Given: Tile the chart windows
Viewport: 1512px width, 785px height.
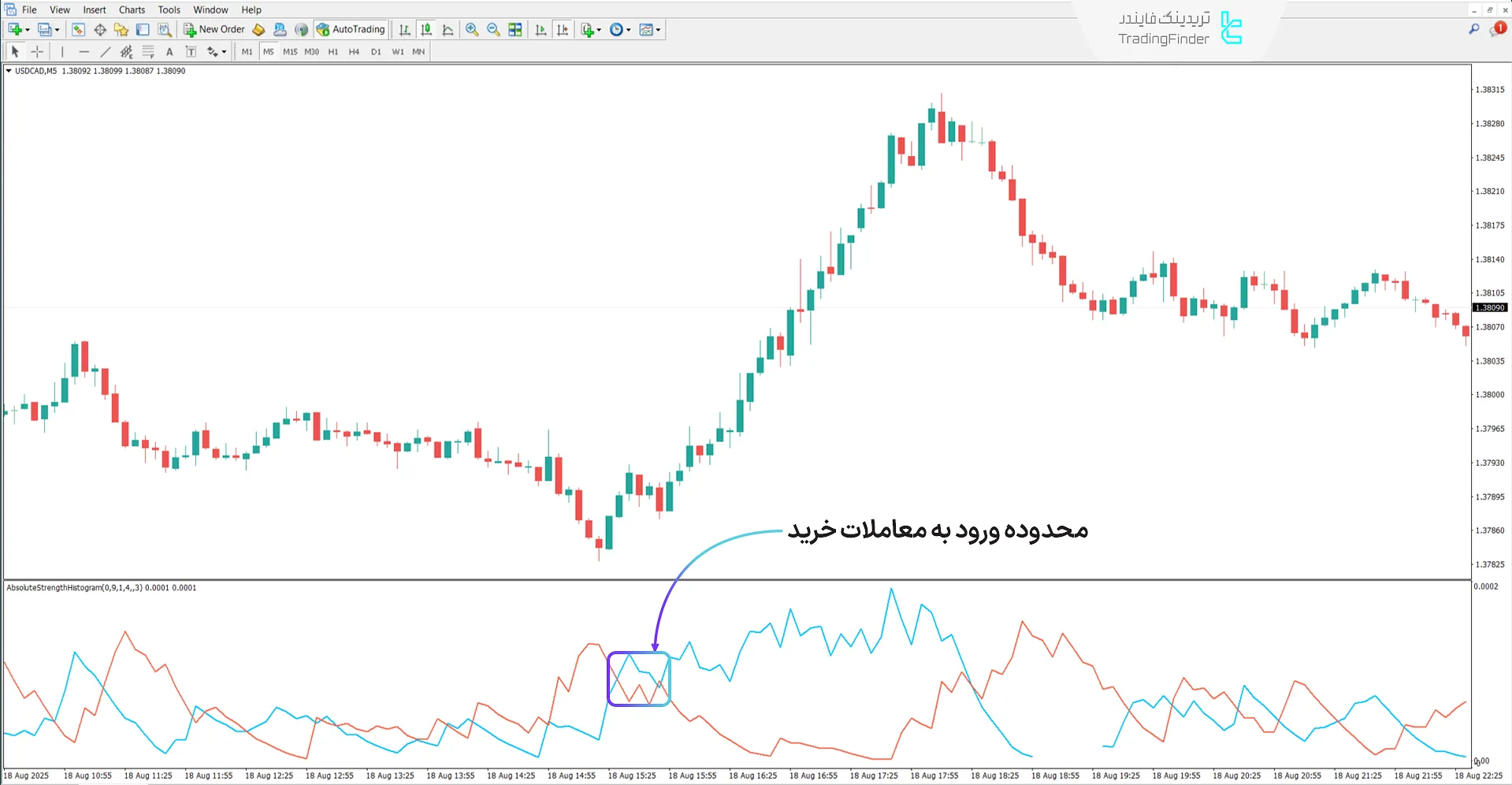Looking at the screenshot, I should point(515,29).
